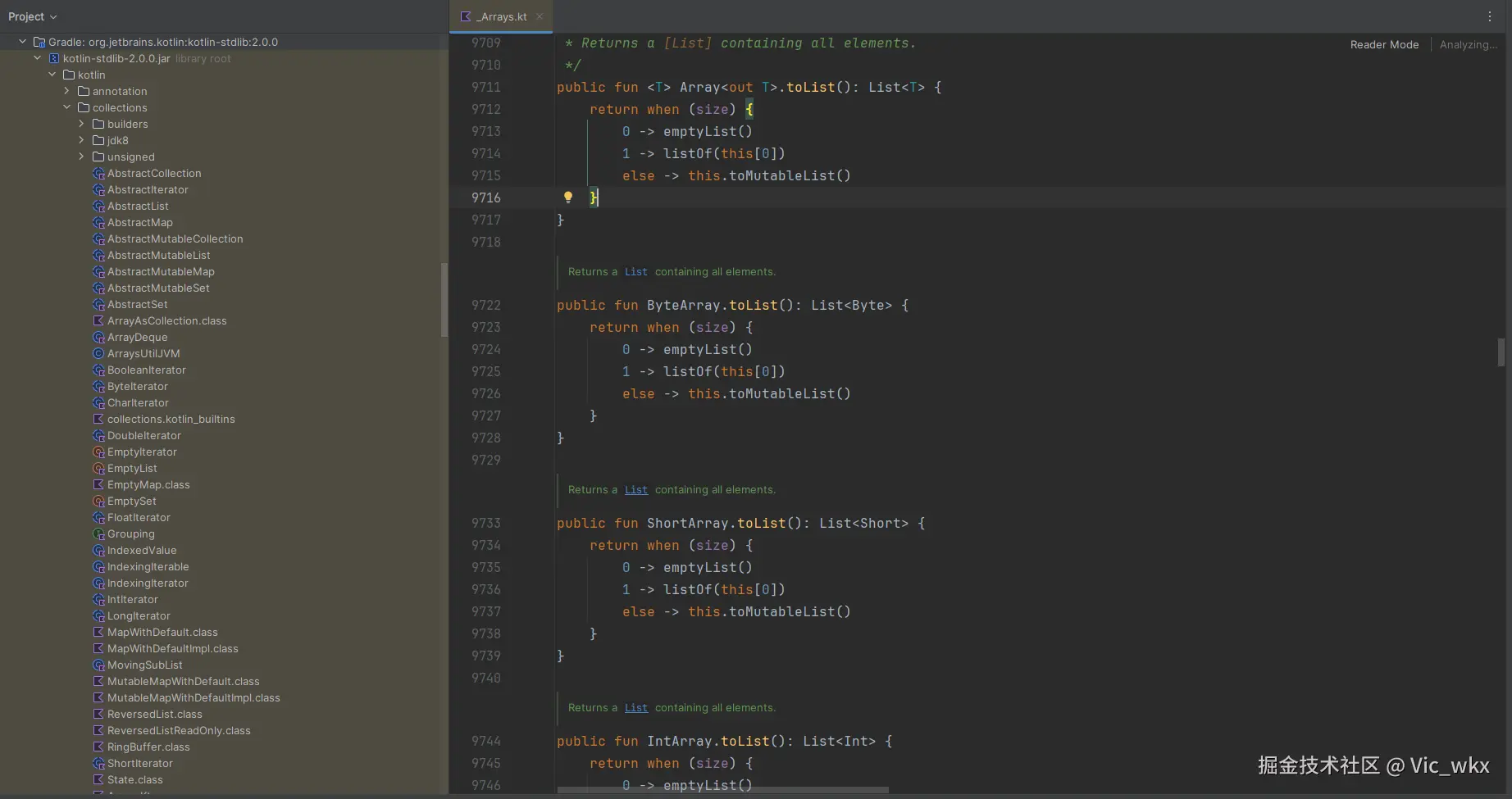This screenshot has width=1512, height=799.
Task: Click the RingBuffer.class file icon
Action: coord(98,747)
